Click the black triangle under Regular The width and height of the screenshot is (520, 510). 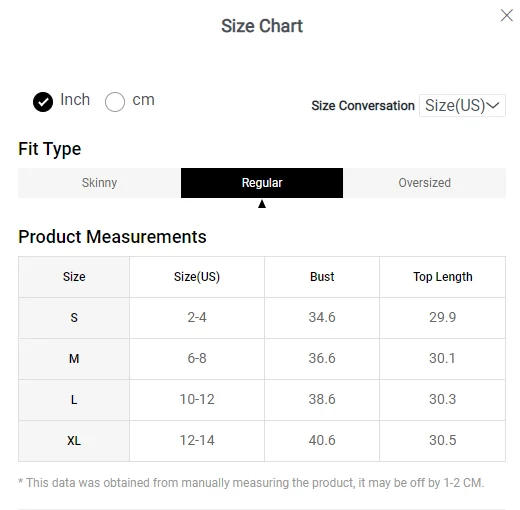262,204
